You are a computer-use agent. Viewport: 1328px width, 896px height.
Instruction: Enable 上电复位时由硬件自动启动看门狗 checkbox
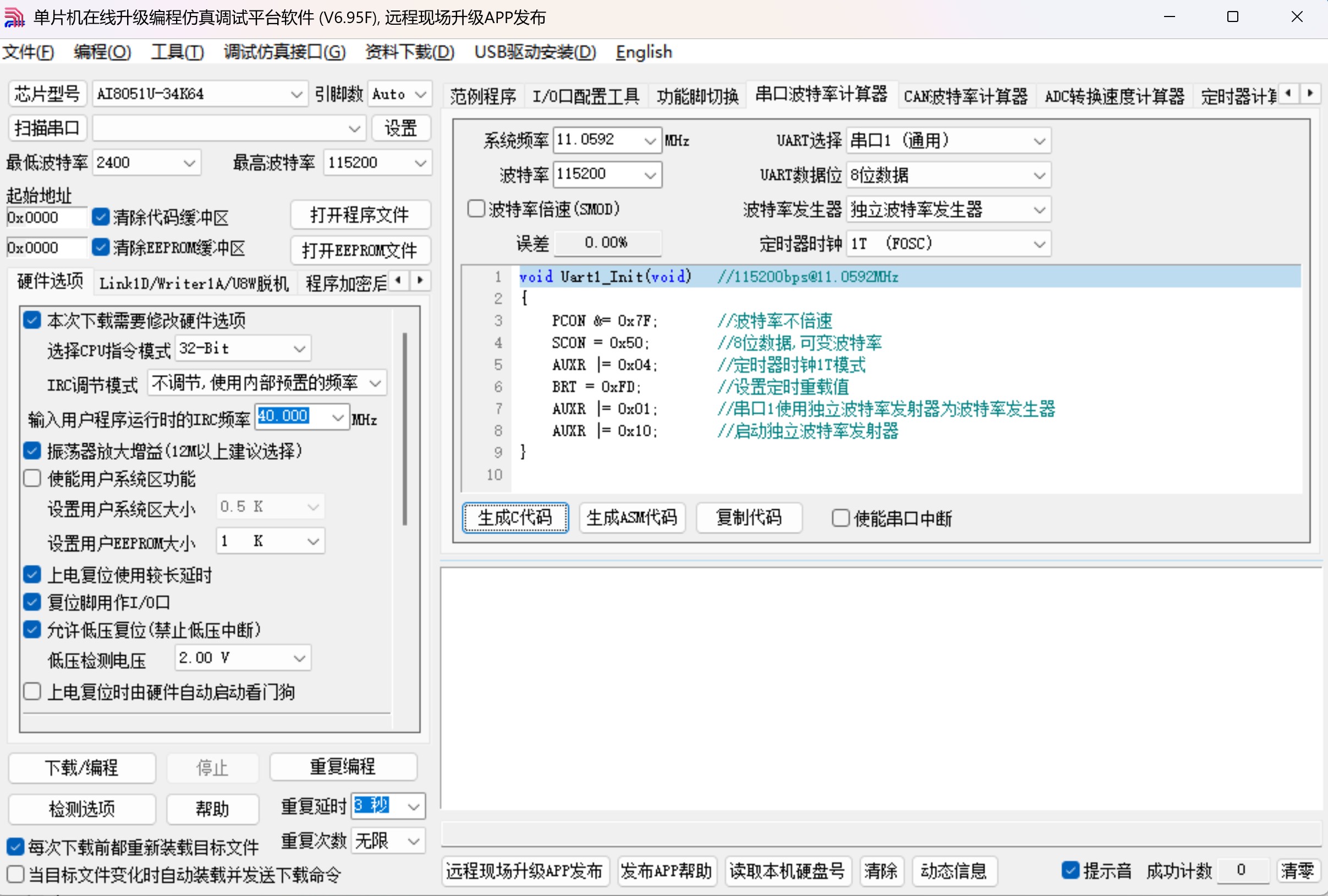32,691
